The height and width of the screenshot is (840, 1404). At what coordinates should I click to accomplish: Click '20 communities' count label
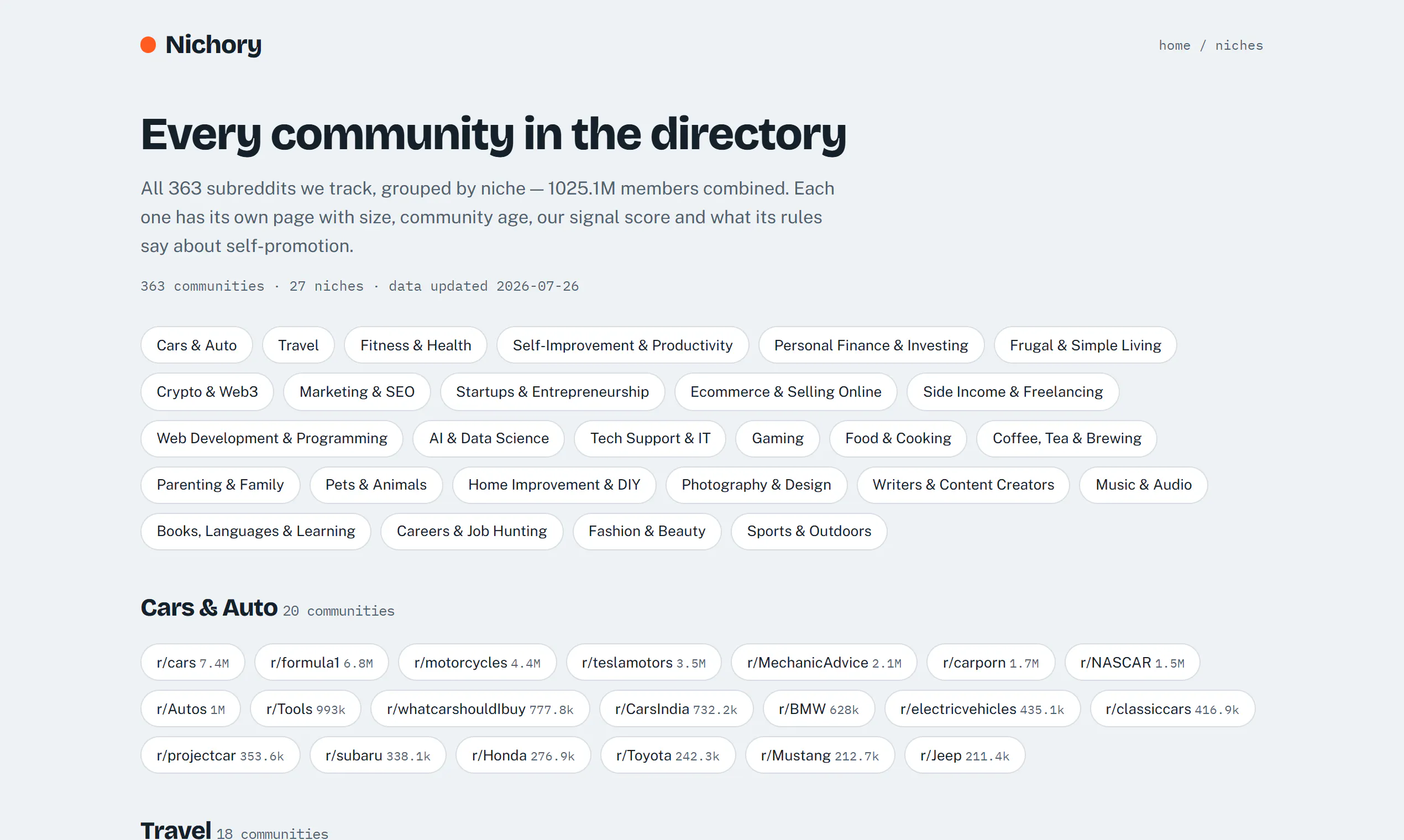click(x=338, y=611)
